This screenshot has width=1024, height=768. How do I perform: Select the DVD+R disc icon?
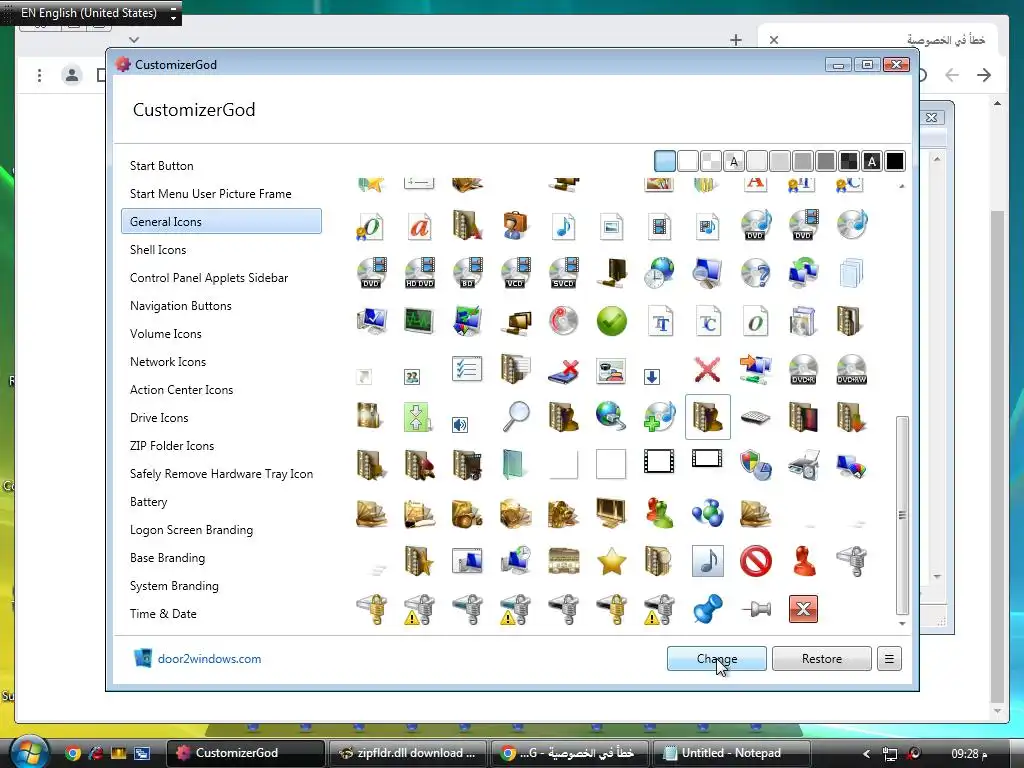click(x=803, y=369)
